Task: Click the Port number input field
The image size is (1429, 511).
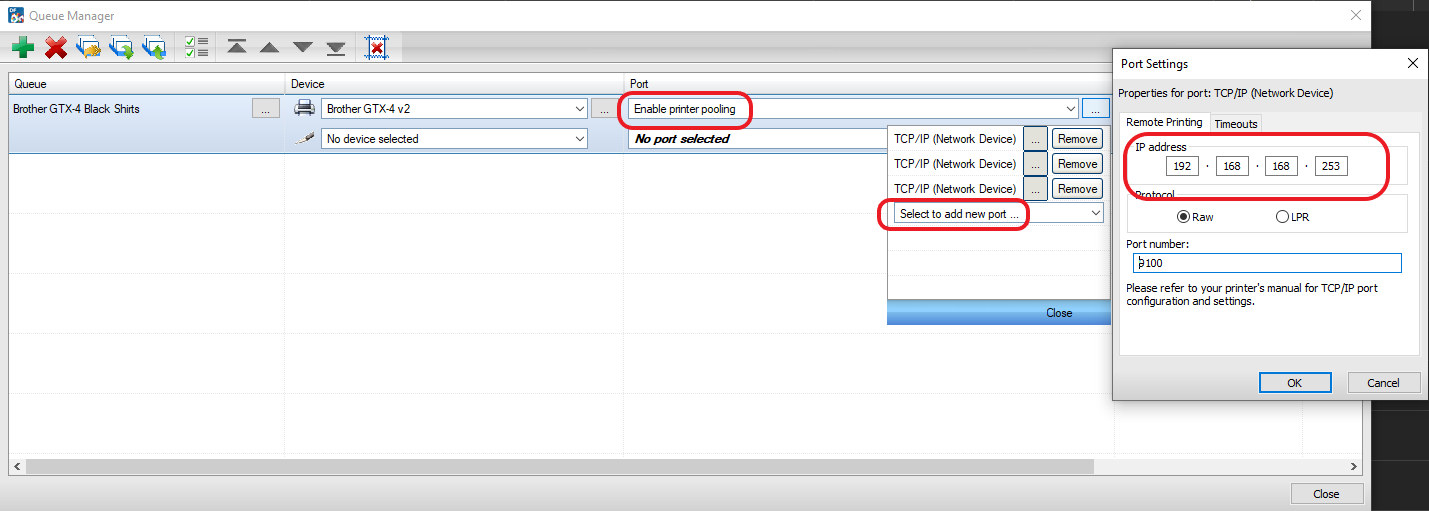Action: coord(1267,263)
